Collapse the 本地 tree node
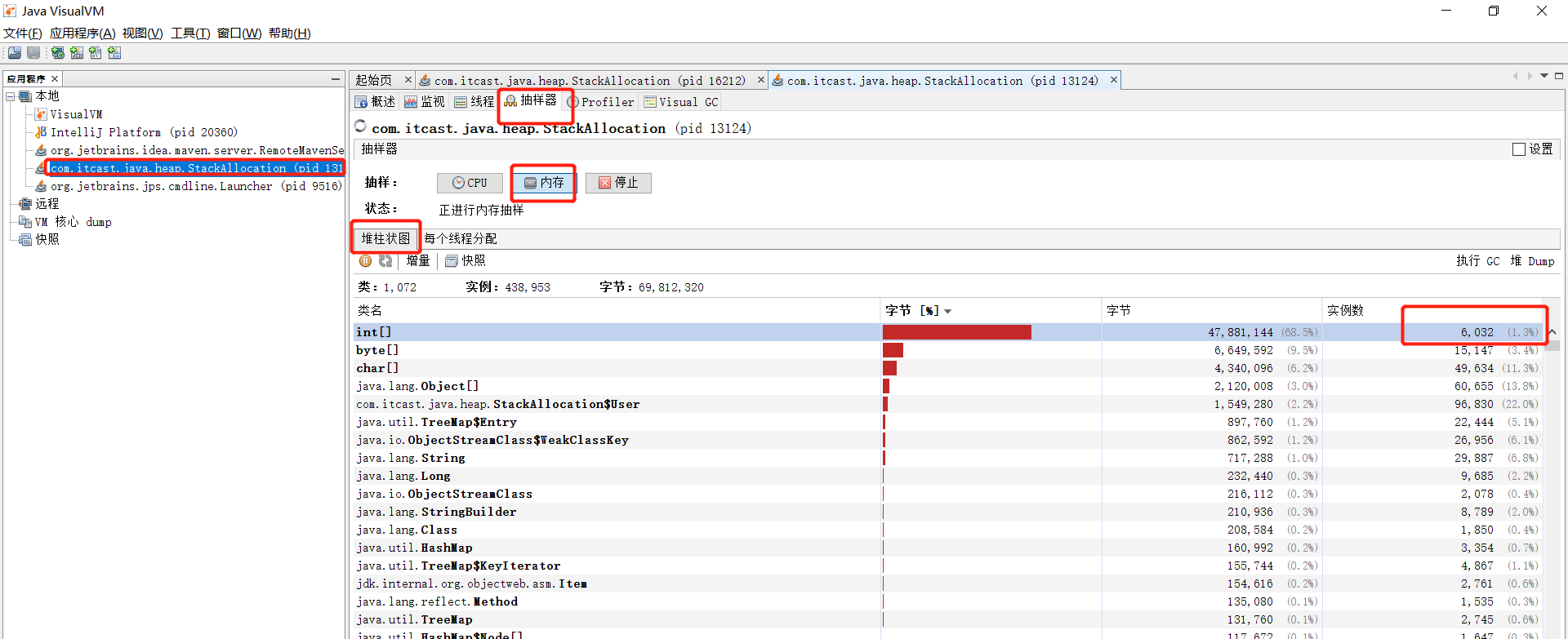The image size is (1568, 639). pyautogui.click(x=11, y=96)
